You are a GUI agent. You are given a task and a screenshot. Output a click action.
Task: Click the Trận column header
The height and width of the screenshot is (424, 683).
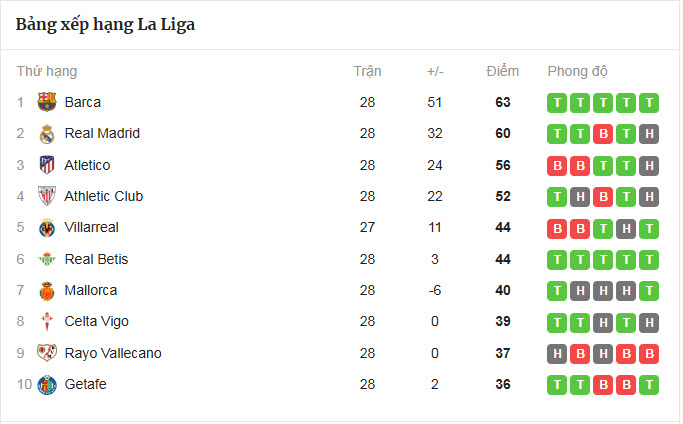pos(367,72)
